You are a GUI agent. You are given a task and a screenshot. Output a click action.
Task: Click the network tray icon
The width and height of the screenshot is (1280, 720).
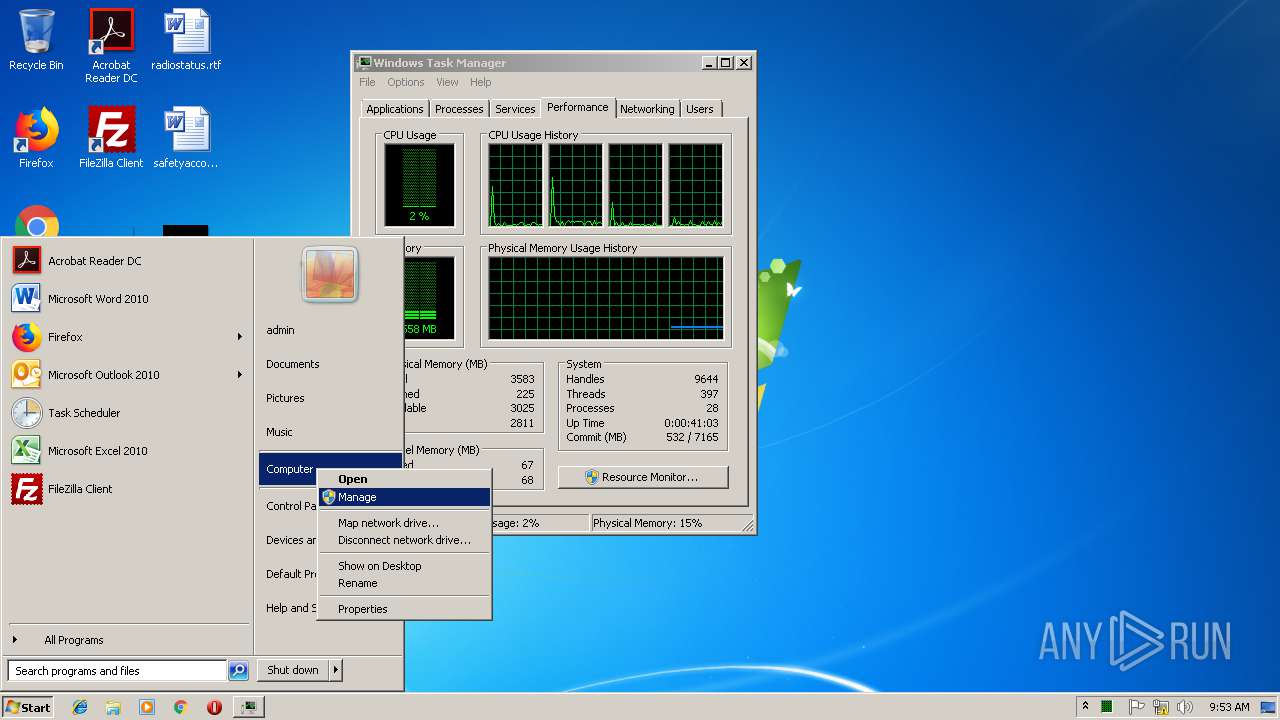click(x=1161, y=707)
